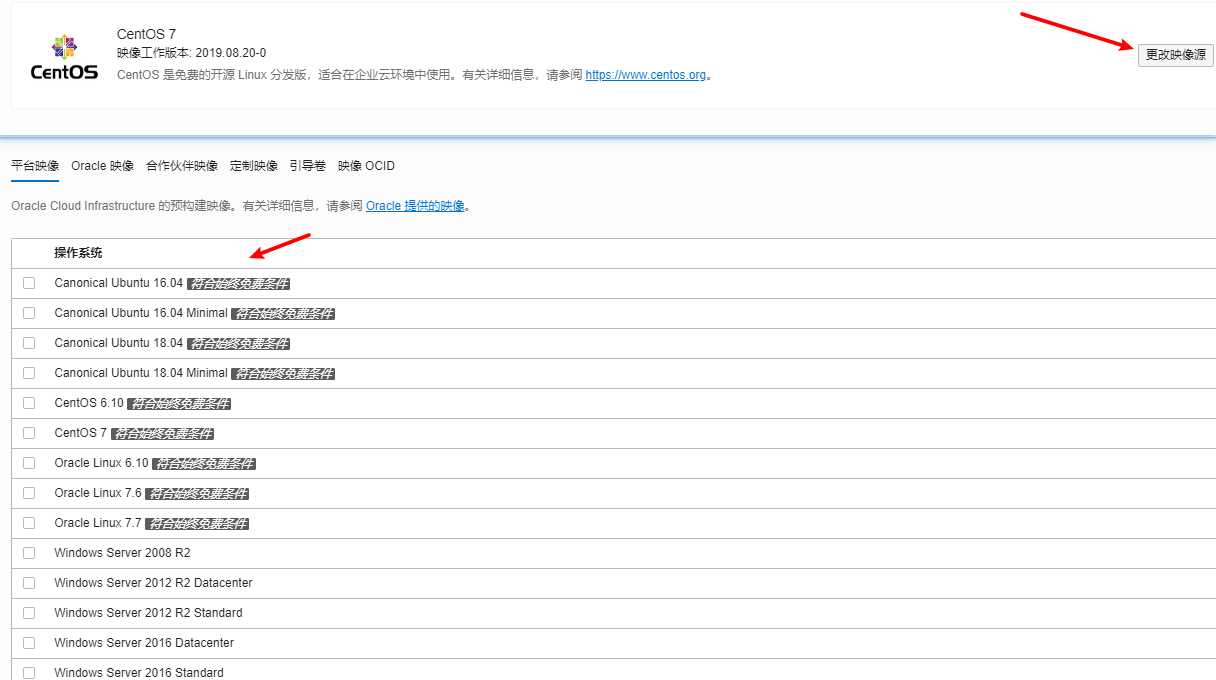Click the Windows Server 2012 R2 Datacenter name
Image resolution: width=1216 pixels, height=680 pixels.
[x=153, y=583]
